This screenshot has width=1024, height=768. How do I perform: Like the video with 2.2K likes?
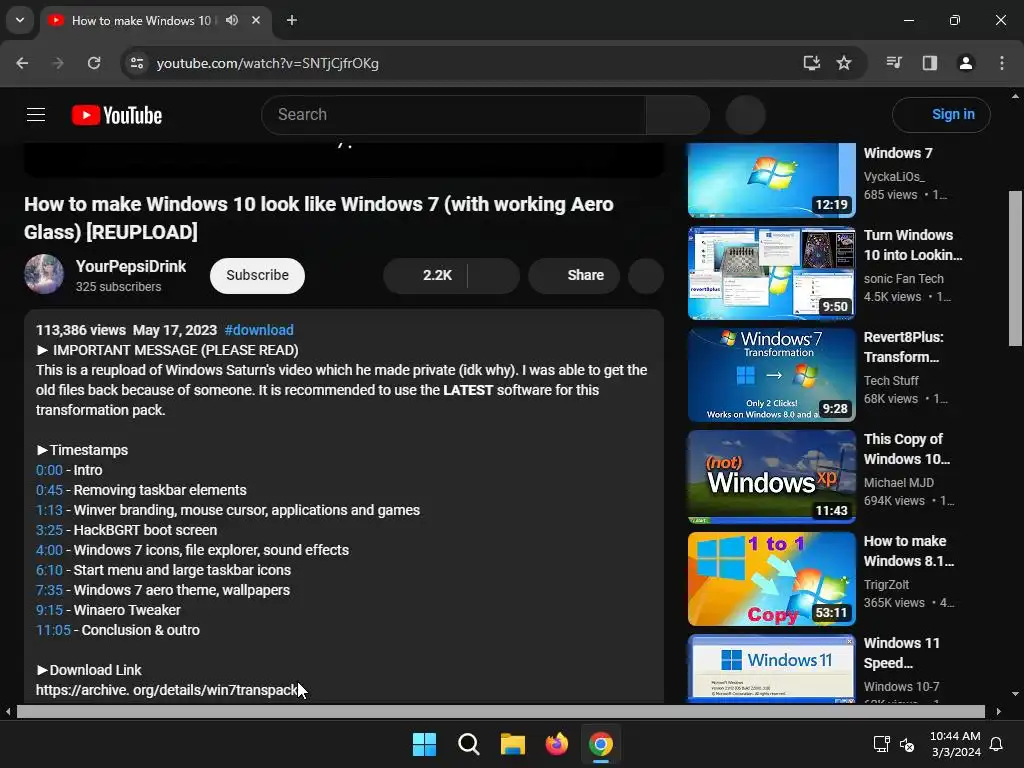pos(426,276)
